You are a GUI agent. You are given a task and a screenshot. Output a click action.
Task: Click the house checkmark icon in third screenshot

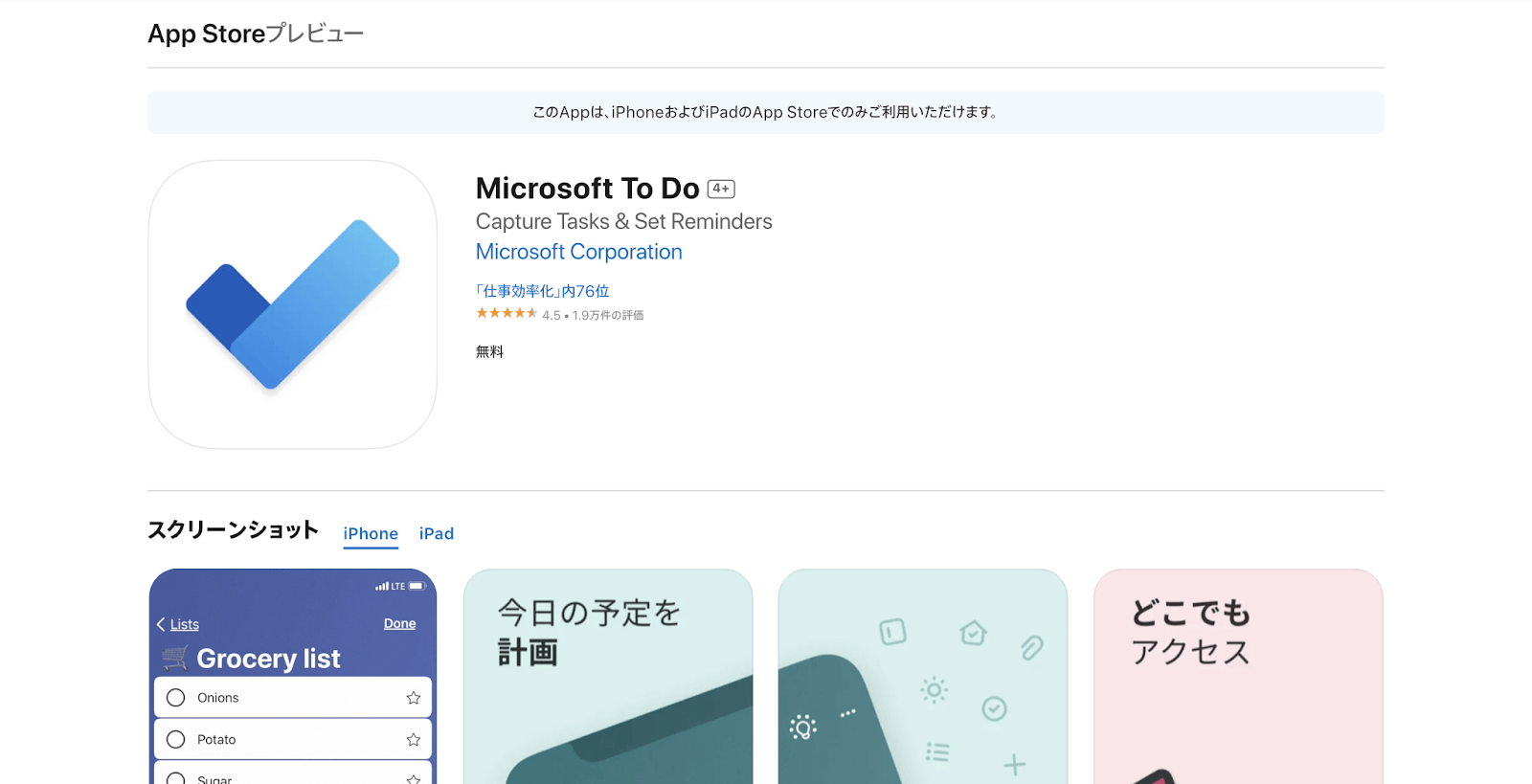coord(973,633)
